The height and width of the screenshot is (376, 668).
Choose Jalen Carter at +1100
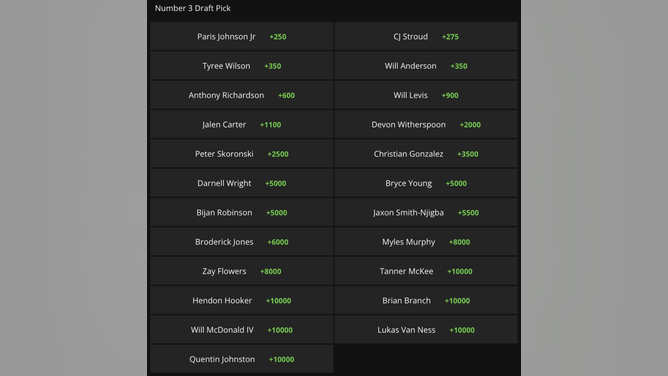pos(242,125)
